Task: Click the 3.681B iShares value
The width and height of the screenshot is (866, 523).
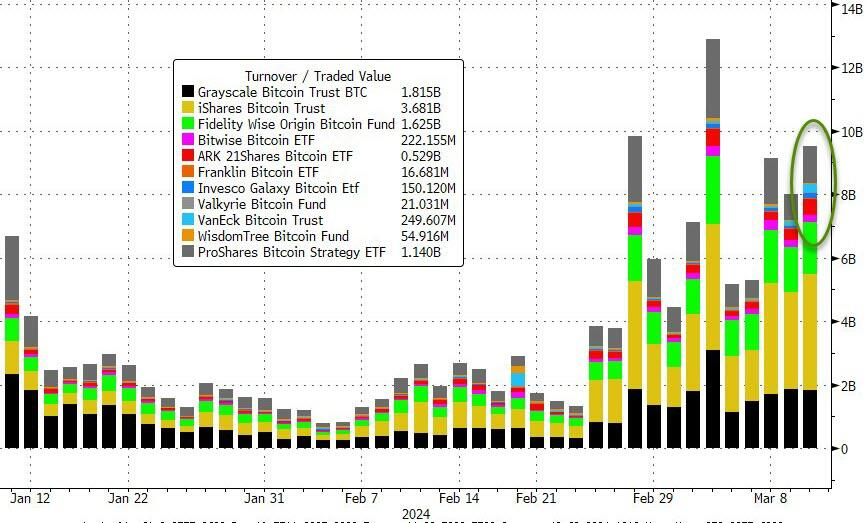Action: click(x=421, y=108)
